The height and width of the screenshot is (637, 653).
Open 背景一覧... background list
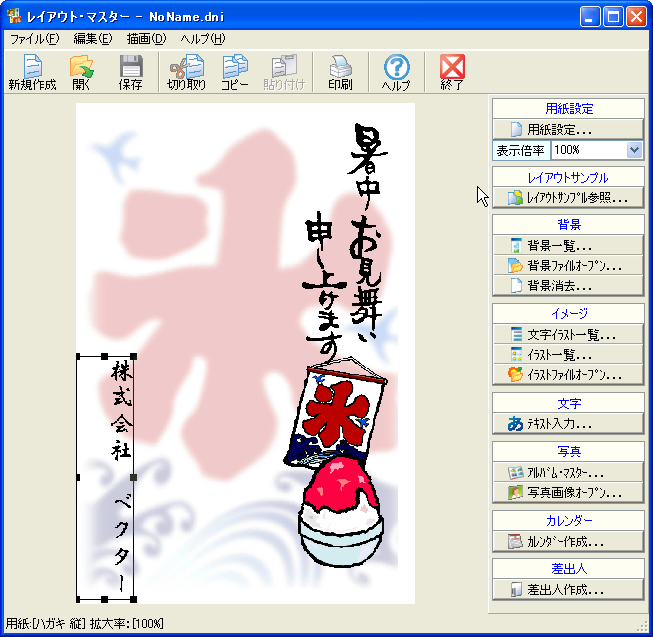point(568,246)
